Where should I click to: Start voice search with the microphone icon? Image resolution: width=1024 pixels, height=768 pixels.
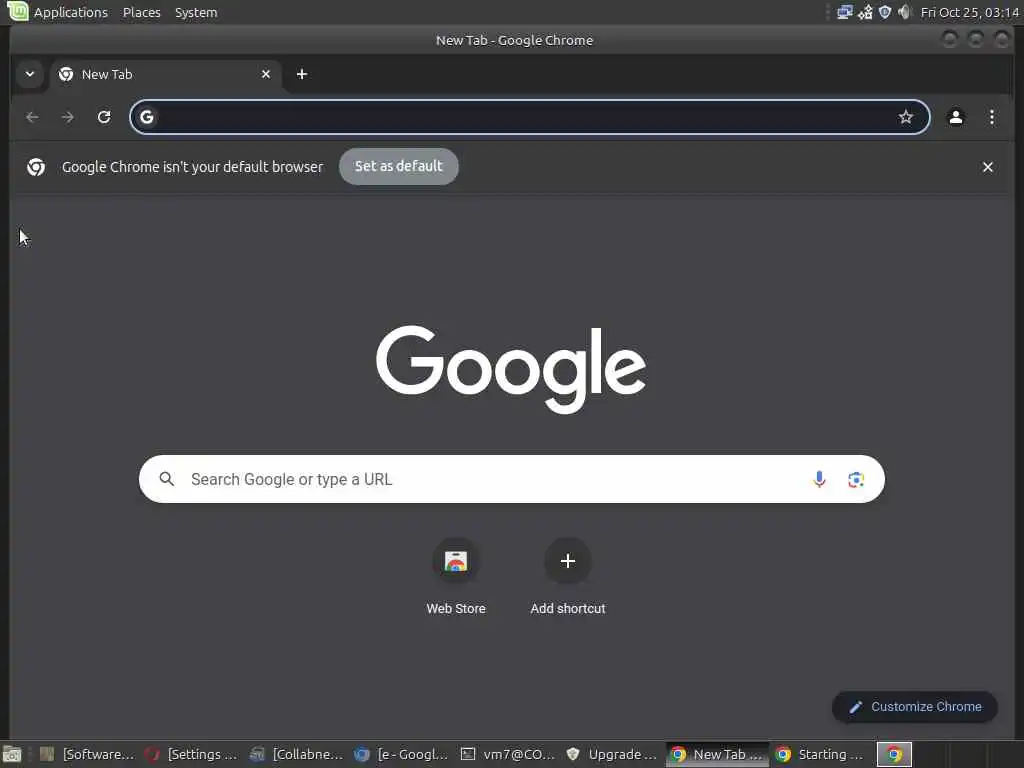[819, 479]
